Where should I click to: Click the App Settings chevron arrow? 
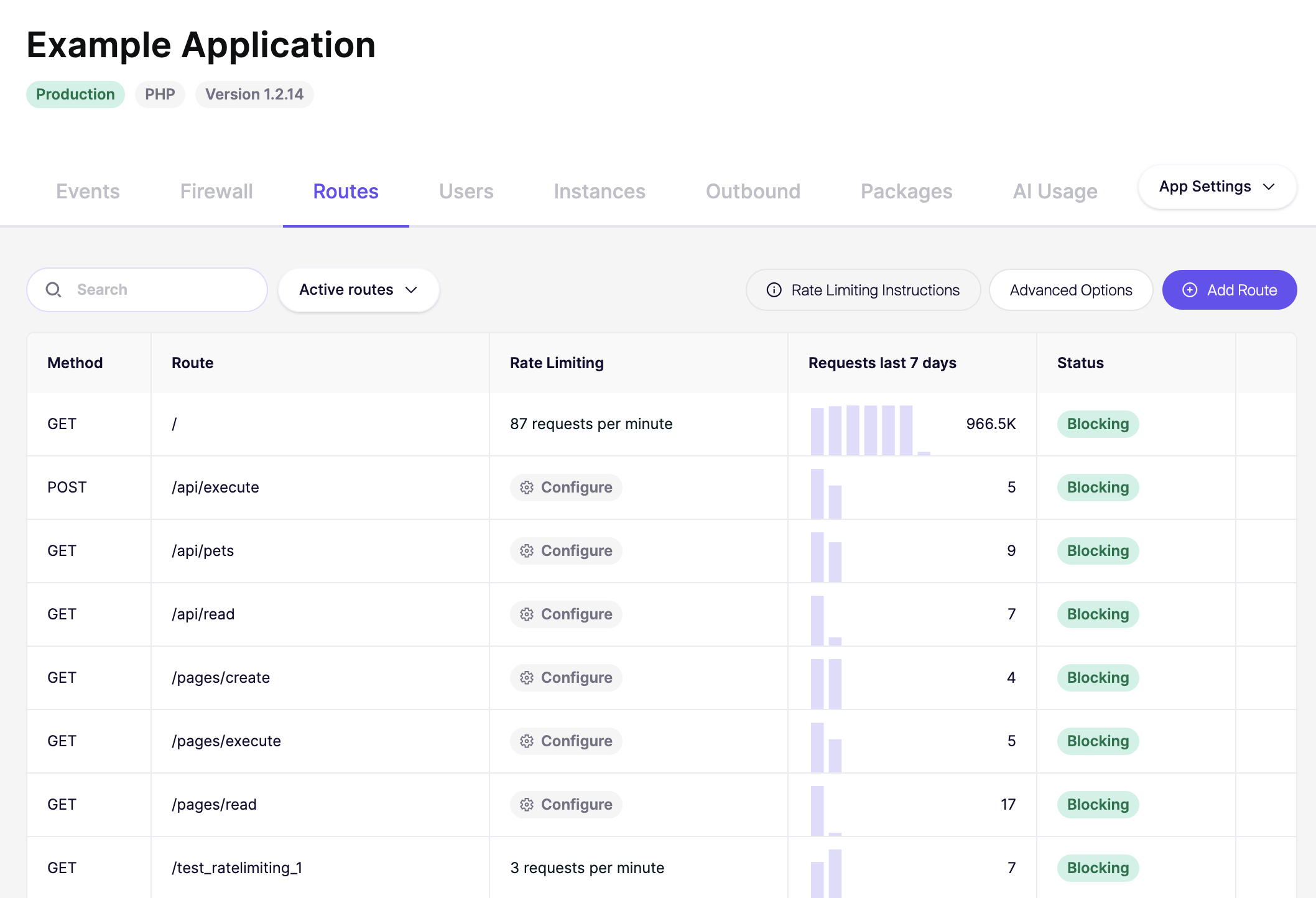coord(1269,187)
